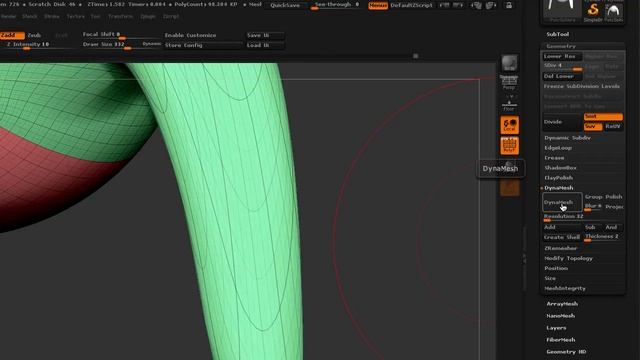Adjust DynaMesh Resolution slider

[582, 217]
